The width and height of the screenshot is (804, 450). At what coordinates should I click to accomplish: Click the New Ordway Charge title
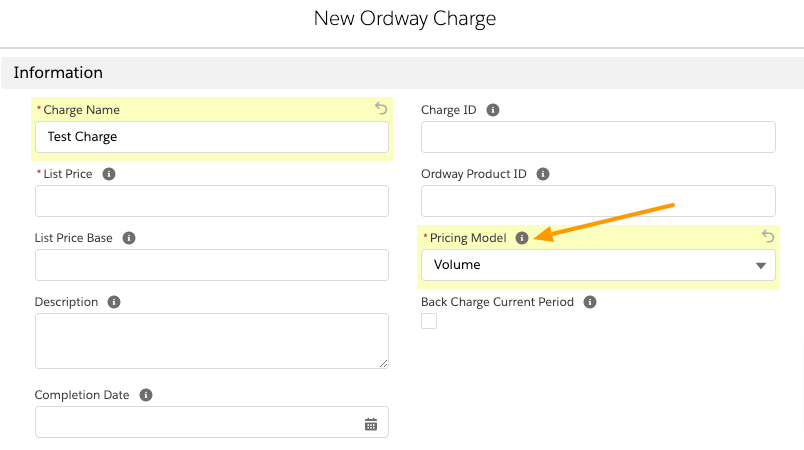pyautogui.click(x=405, y=18)
